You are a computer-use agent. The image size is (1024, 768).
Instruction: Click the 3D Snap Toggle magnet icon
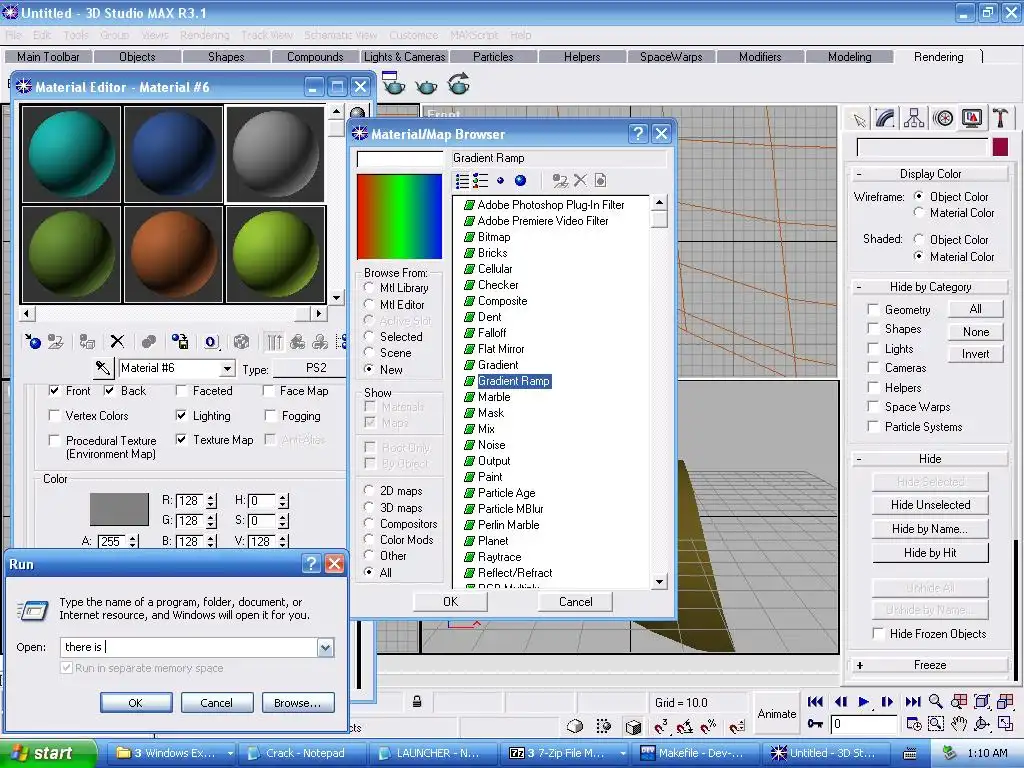[x=661, y=726]
